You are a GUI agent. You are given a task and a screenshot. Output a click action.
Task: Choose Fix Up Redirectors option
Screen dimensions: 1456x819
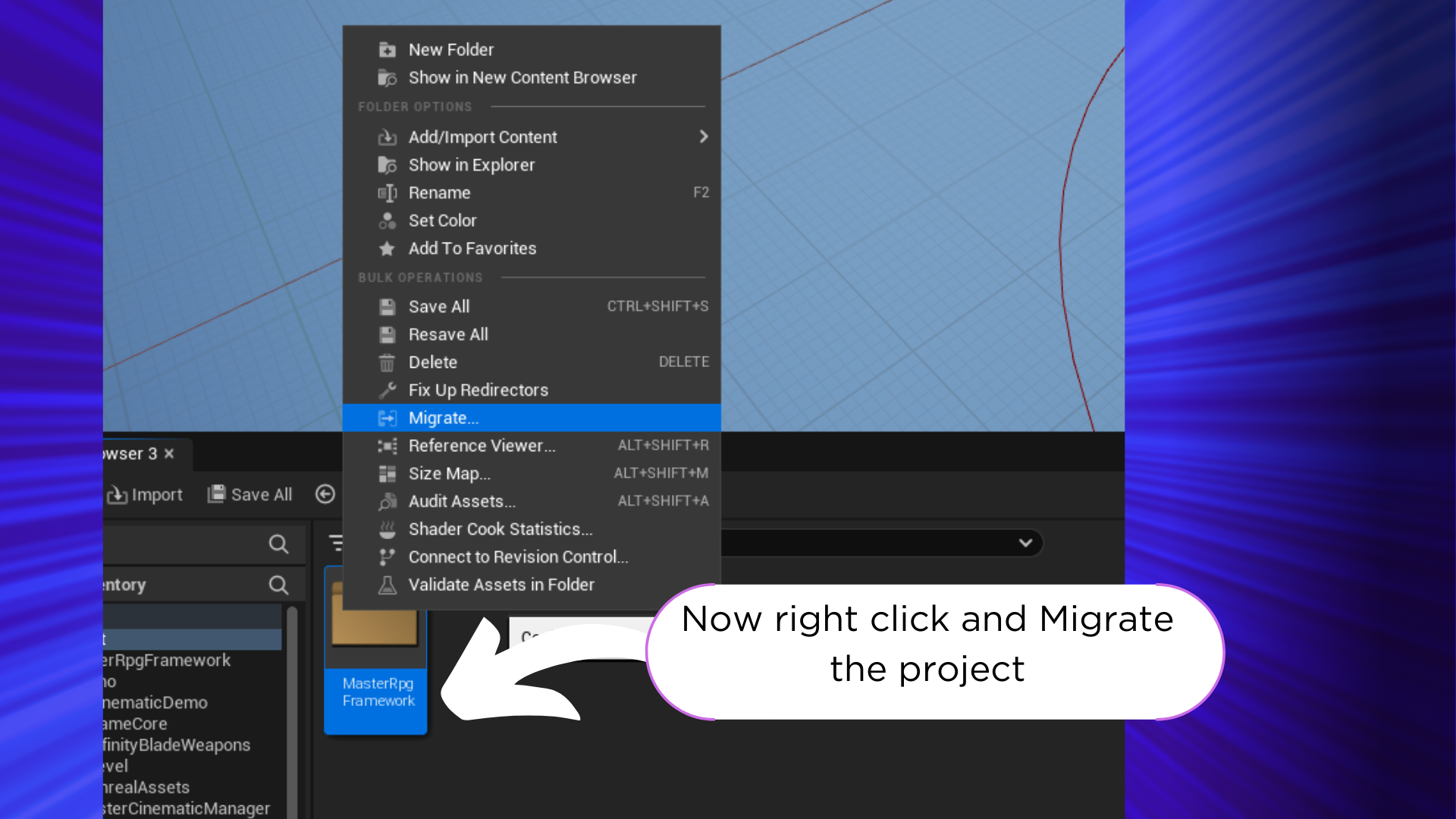(531, 390)
